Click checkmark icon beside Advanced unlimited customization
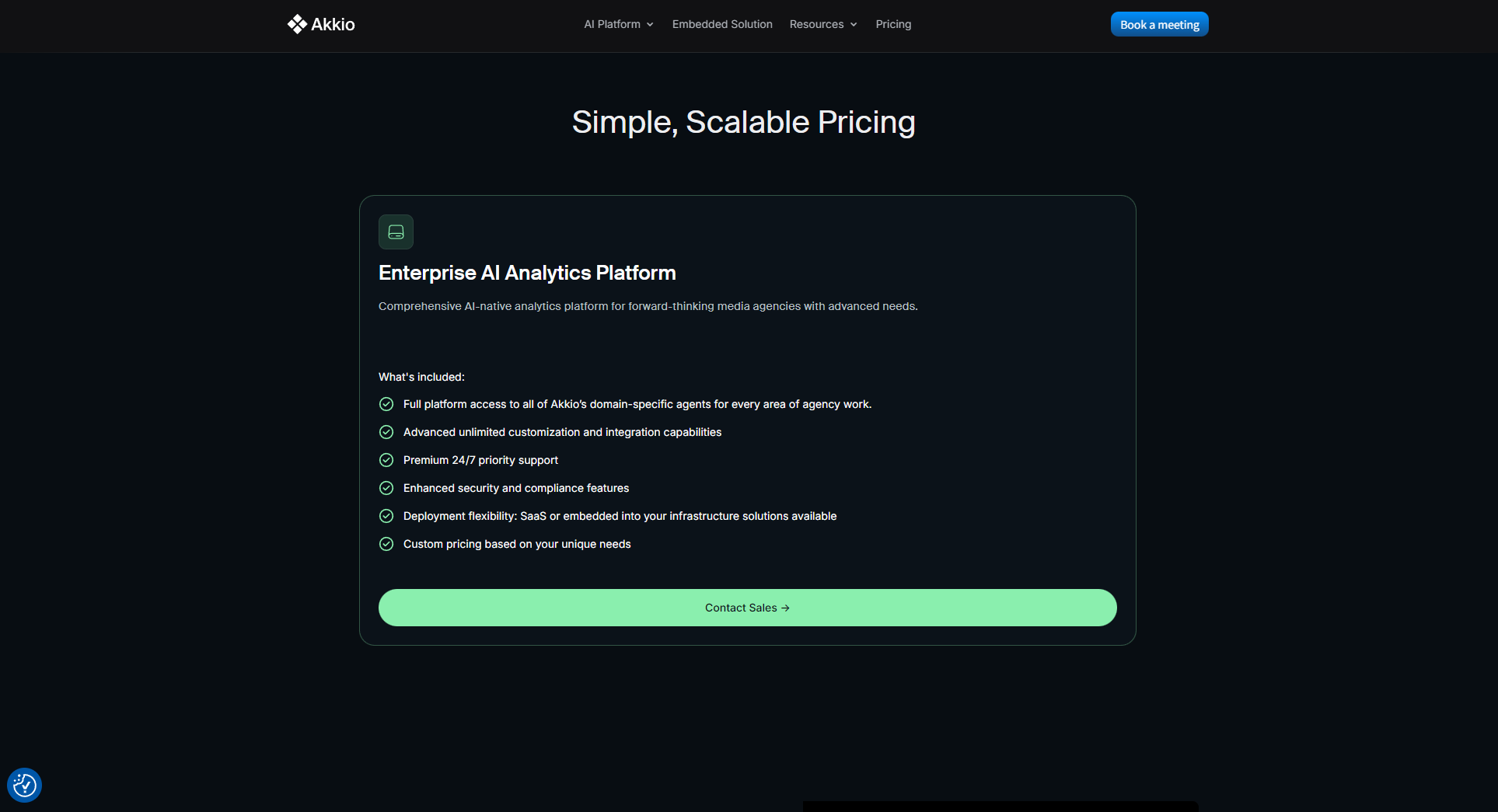 [x=386, y=432]
